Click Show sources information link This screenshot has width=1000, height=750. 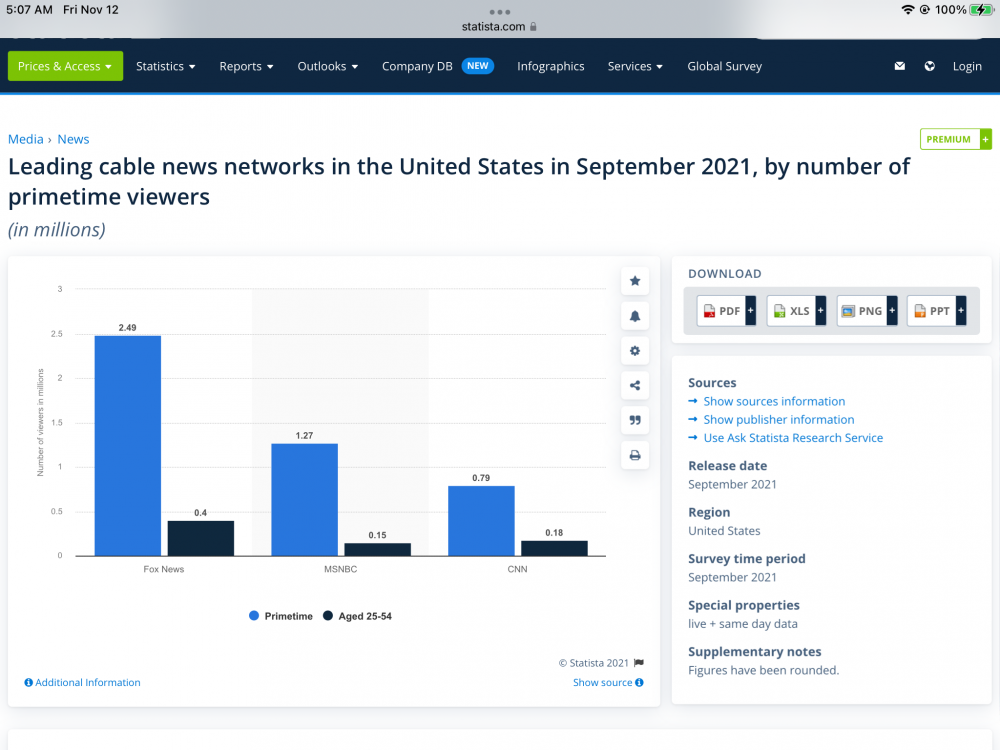tap(774, 401)
